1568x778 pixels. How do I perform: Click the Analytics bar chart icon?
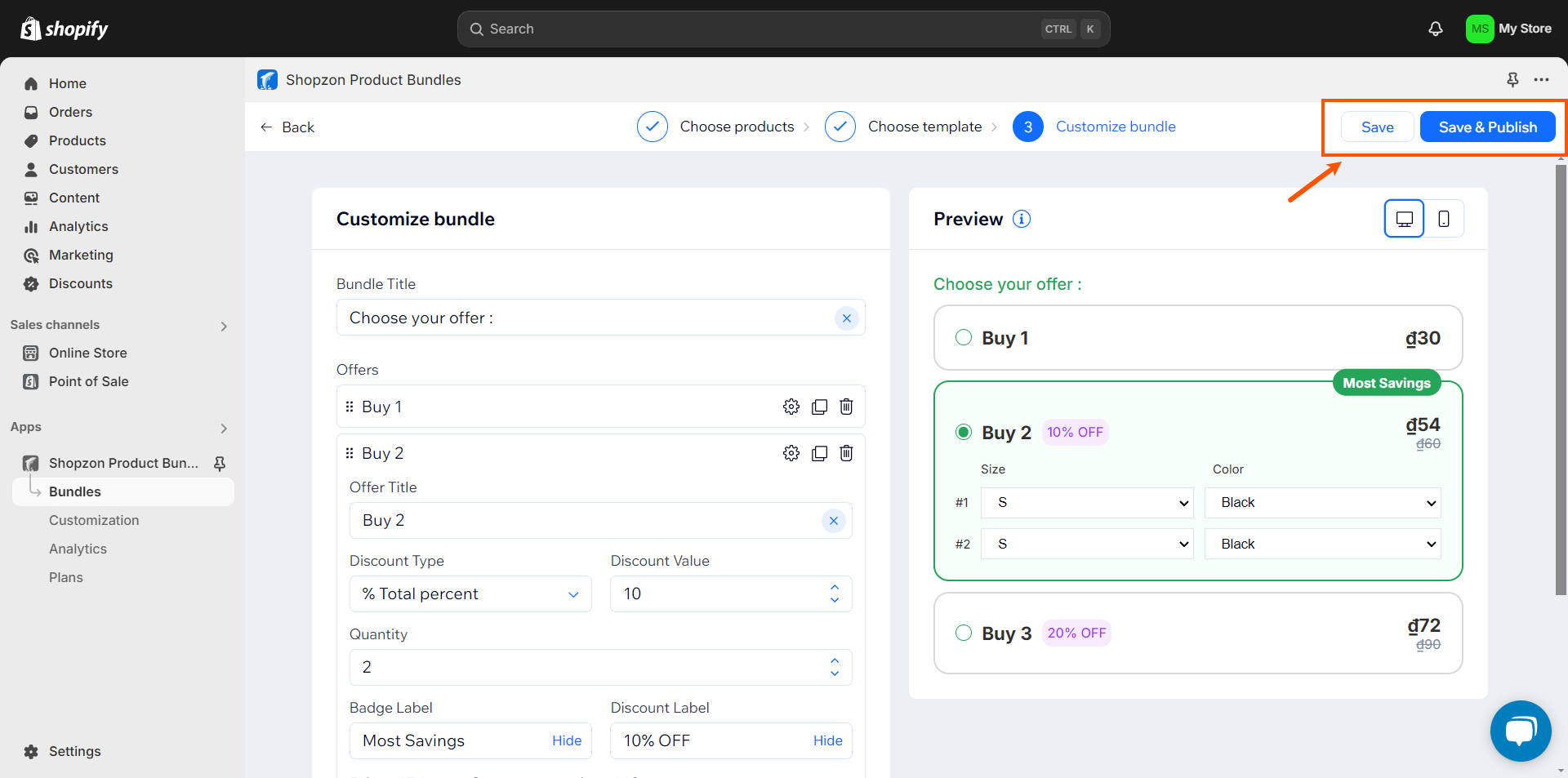[x=31, y=226]
